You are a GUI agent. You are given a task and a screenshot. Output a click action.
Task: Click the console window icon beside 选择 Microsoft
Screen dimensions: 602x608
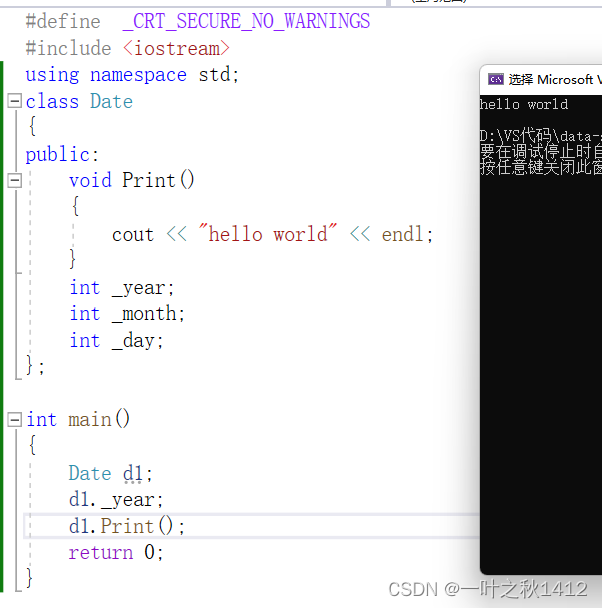pos(496,79)
